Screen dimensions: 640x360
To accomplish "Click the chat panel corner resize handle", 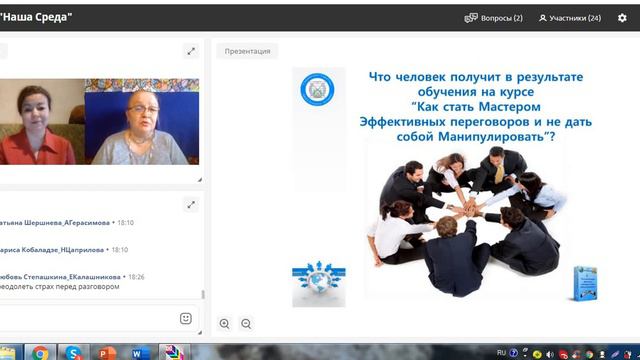I will [200, 333].
